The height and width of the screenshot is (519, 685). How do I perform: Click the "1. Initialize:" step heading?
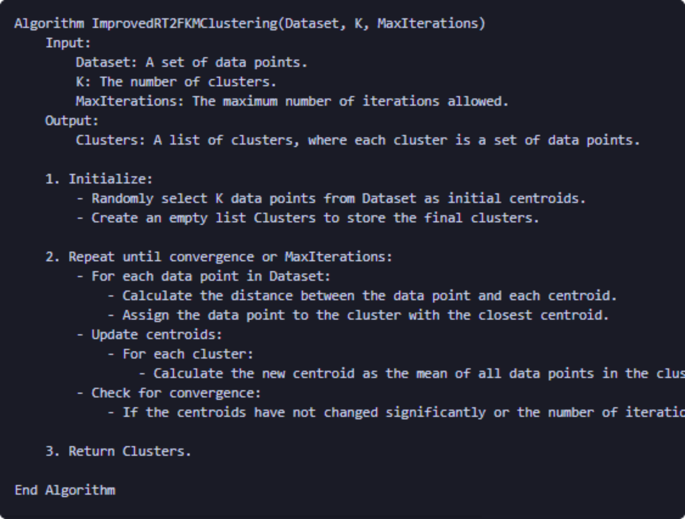99,179
